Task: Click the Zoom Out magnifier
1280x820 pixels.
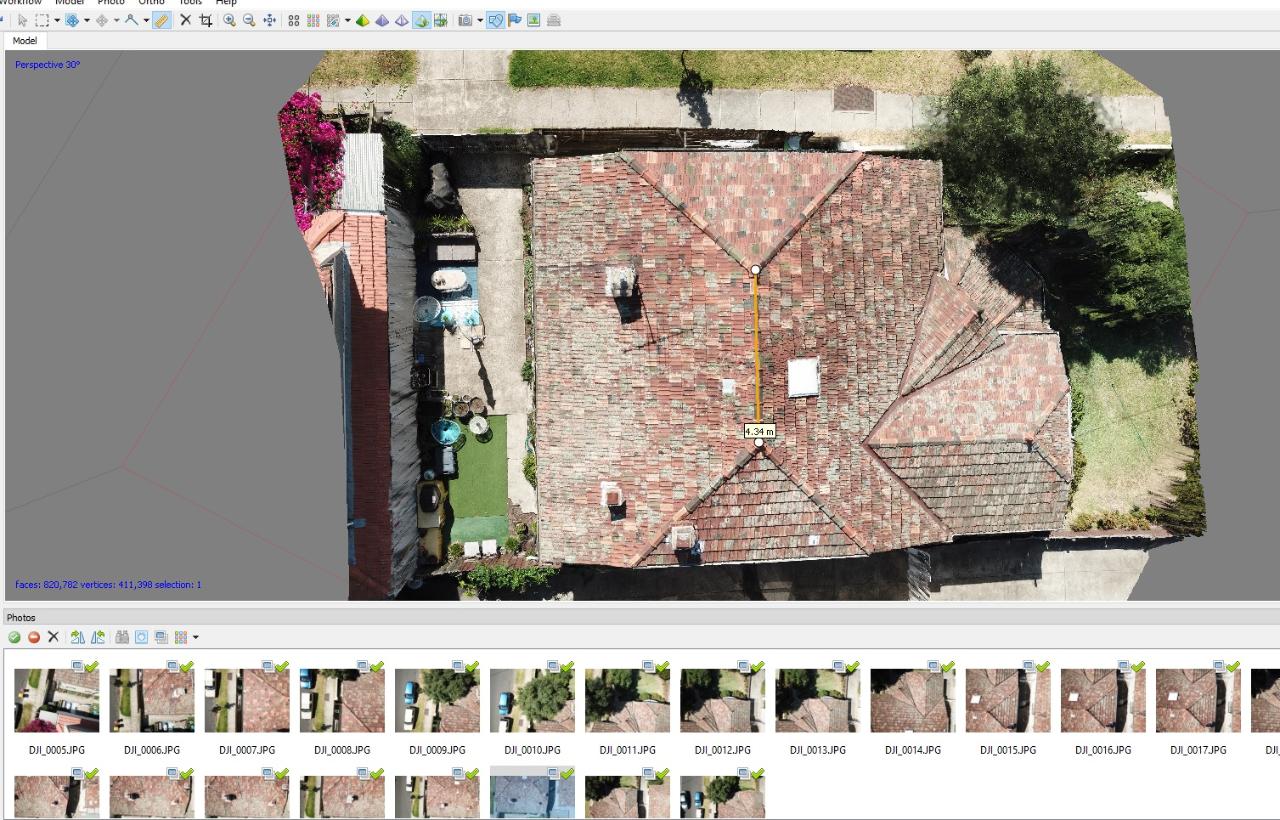Action: 249,20
